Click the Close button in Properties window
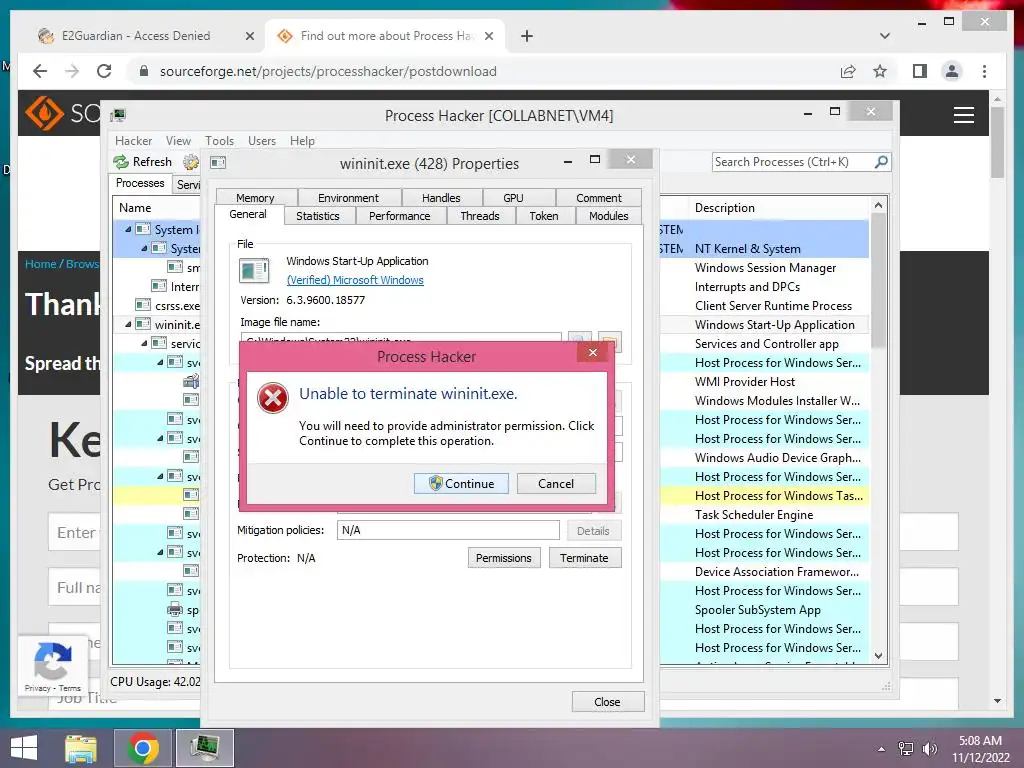 (607, 701)
